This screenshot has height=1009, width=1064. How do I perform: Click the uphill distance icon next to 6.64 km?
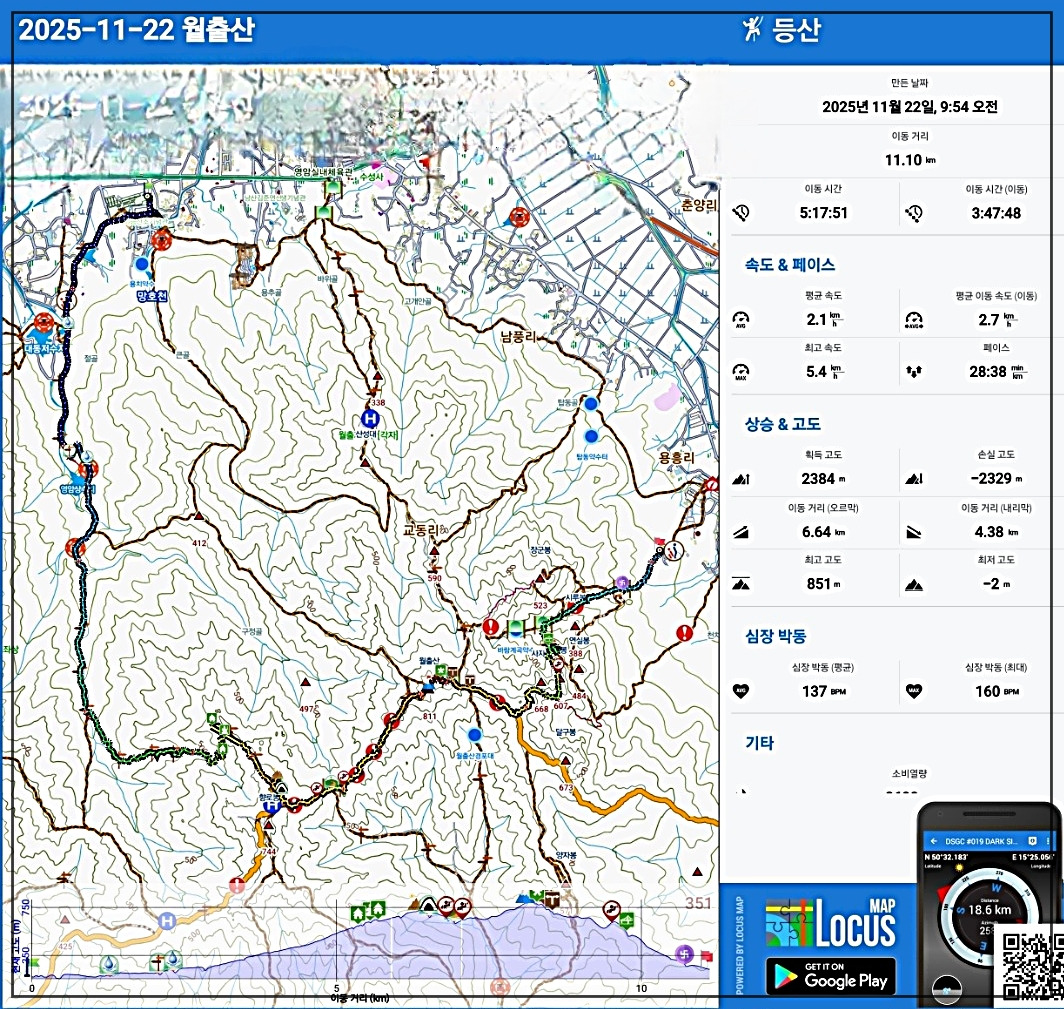pyautogui.click(x=741, y=531)
